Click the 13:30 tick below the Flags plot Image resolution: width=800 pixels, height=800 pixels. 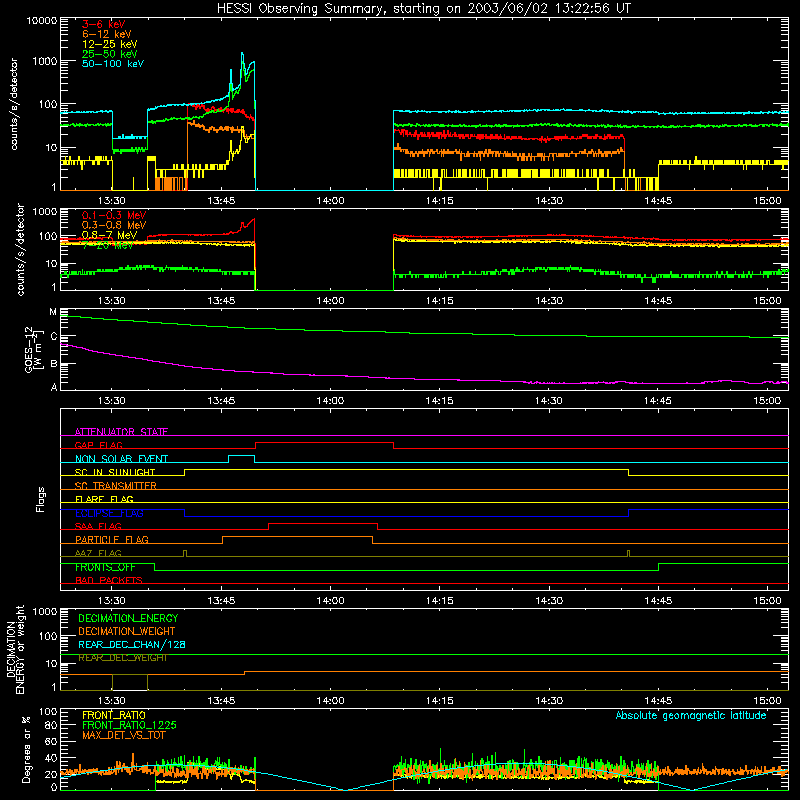pyautogui.click(x=112, y=601)
